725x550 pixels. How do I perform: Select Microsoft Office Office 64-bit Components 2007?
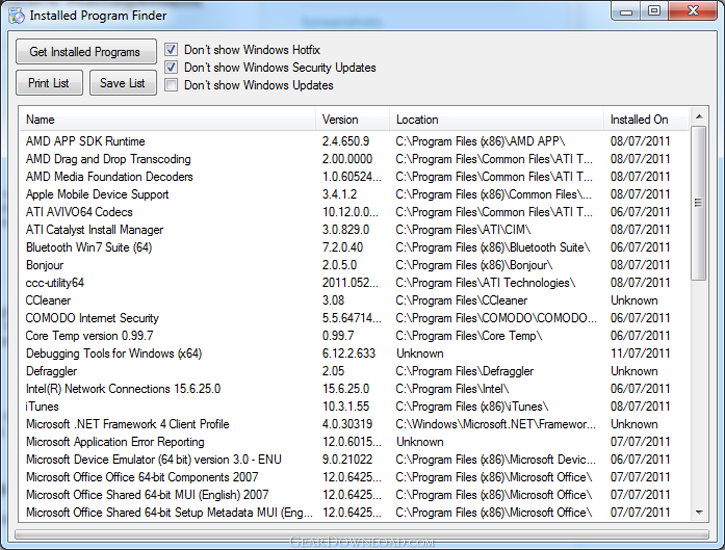pyautogui.click(x=355, y=477)
